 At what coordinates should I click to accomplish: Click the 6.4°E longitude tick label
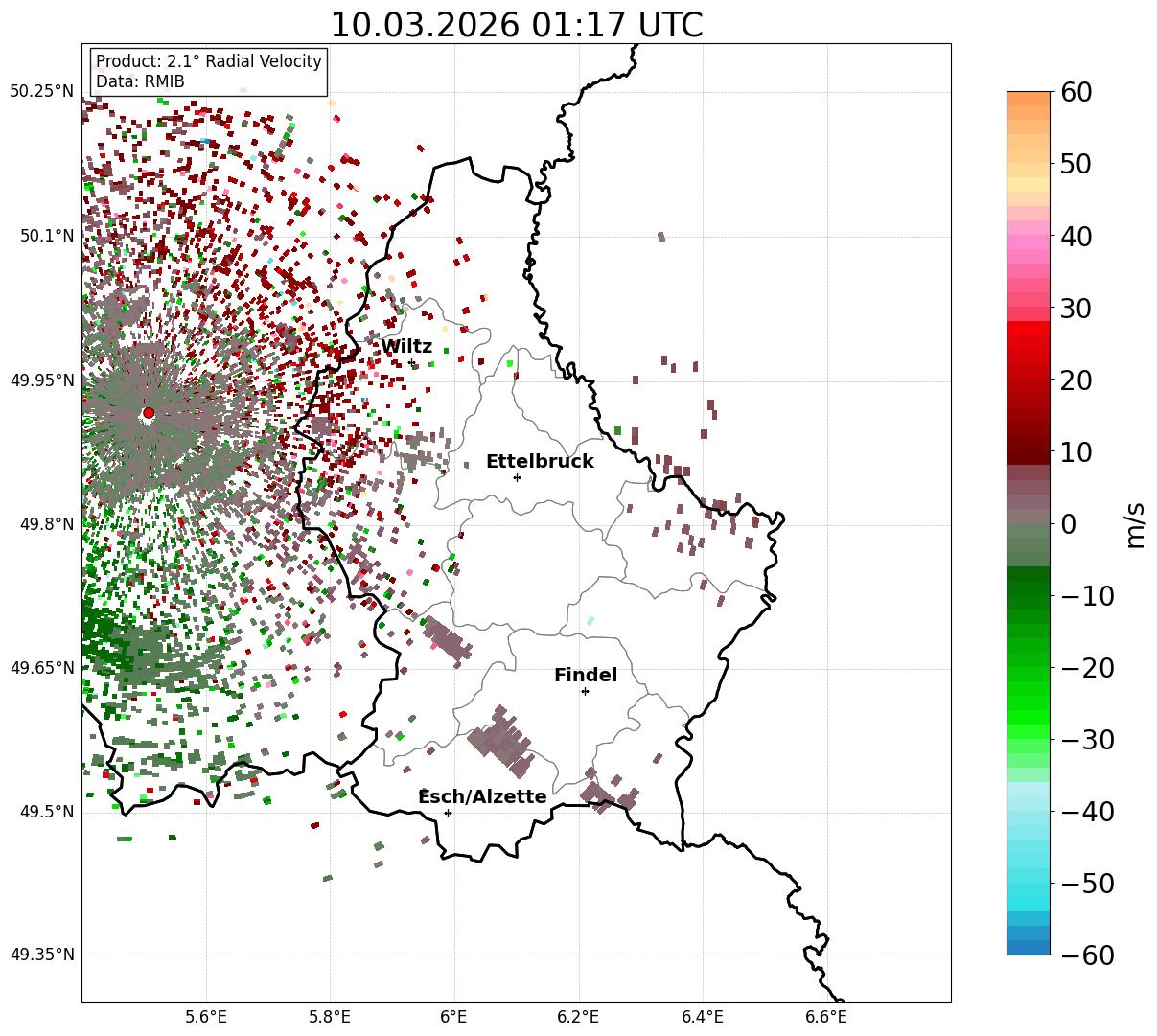pyautogui.click(x=703, y=1019)
